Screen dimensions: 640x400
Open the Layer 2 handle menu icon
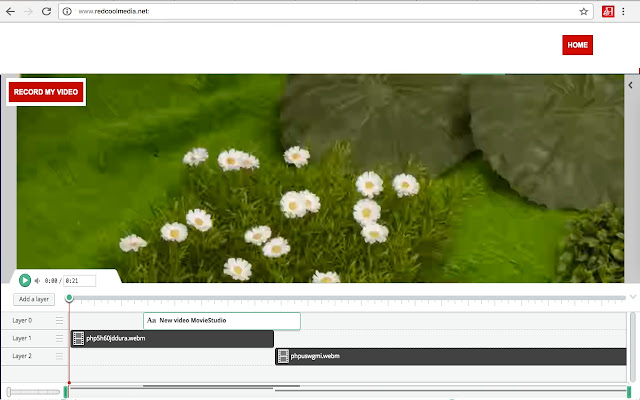tap(60, 356)
